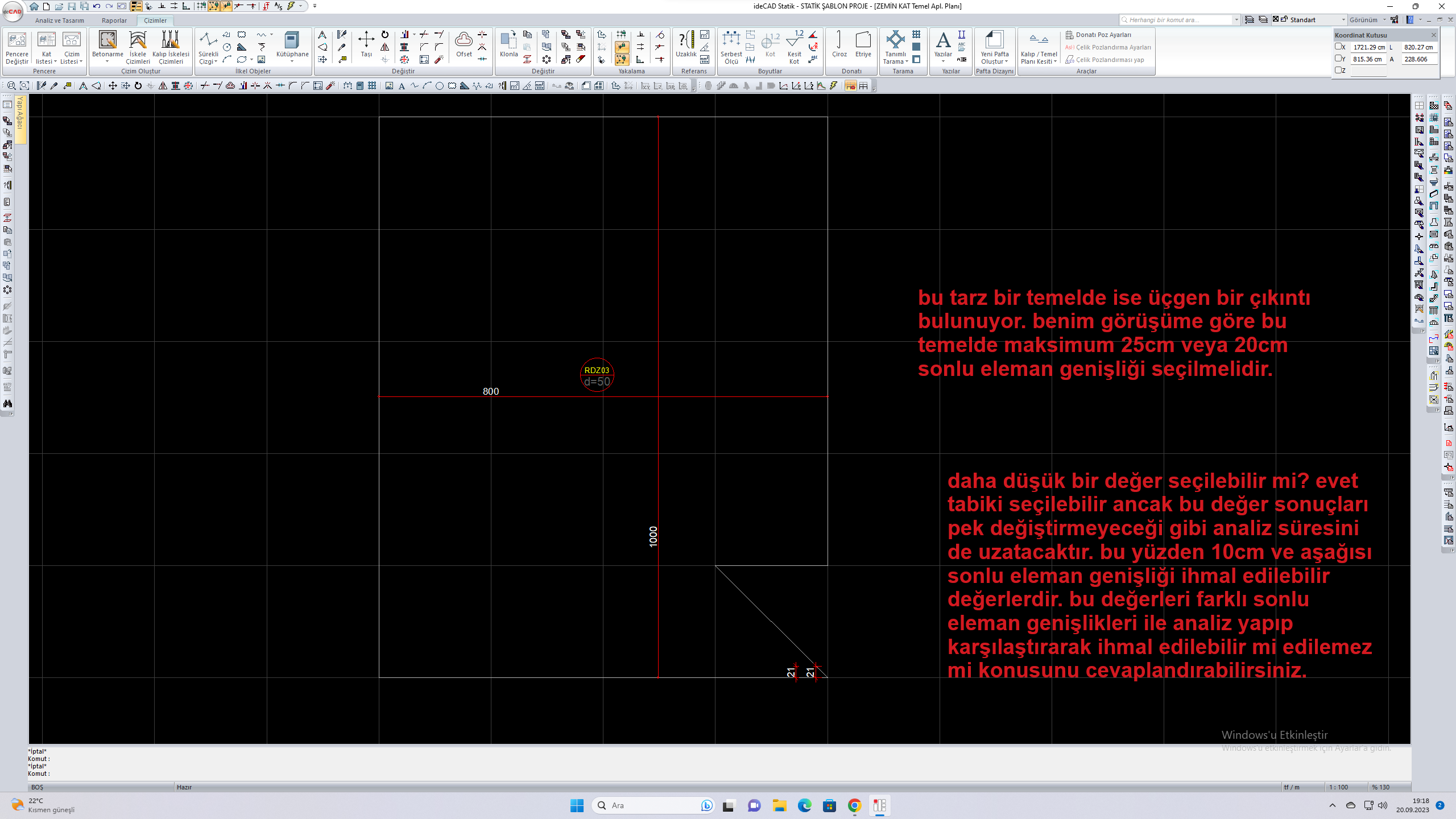The width and height of the screenshot is (1456, 819).
Task: Click Çelik Pozlandırma Ayarları
Action: click(x=1108, y=47)
